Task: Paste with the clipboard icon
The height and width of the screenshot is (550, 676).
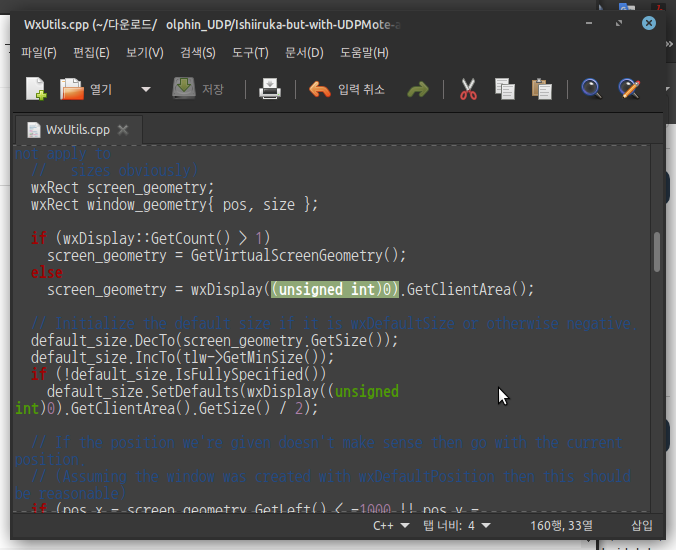Action: pos(541,89)
